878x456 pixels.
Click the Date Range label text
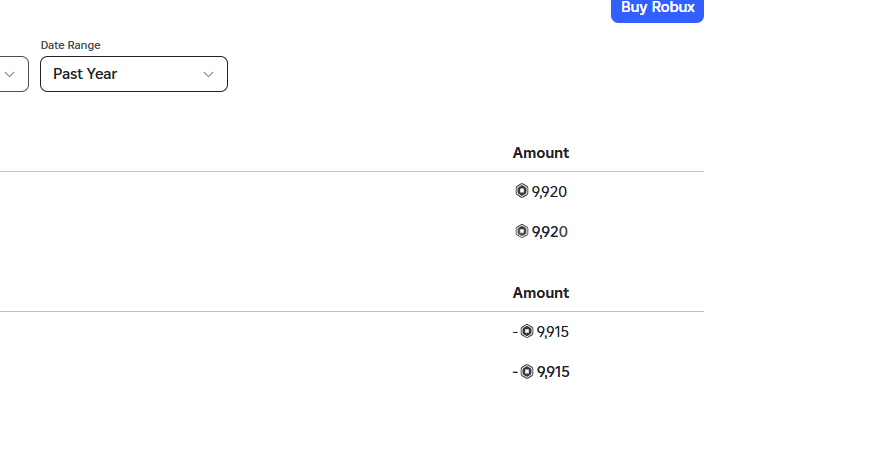click(x=71, y=45)
